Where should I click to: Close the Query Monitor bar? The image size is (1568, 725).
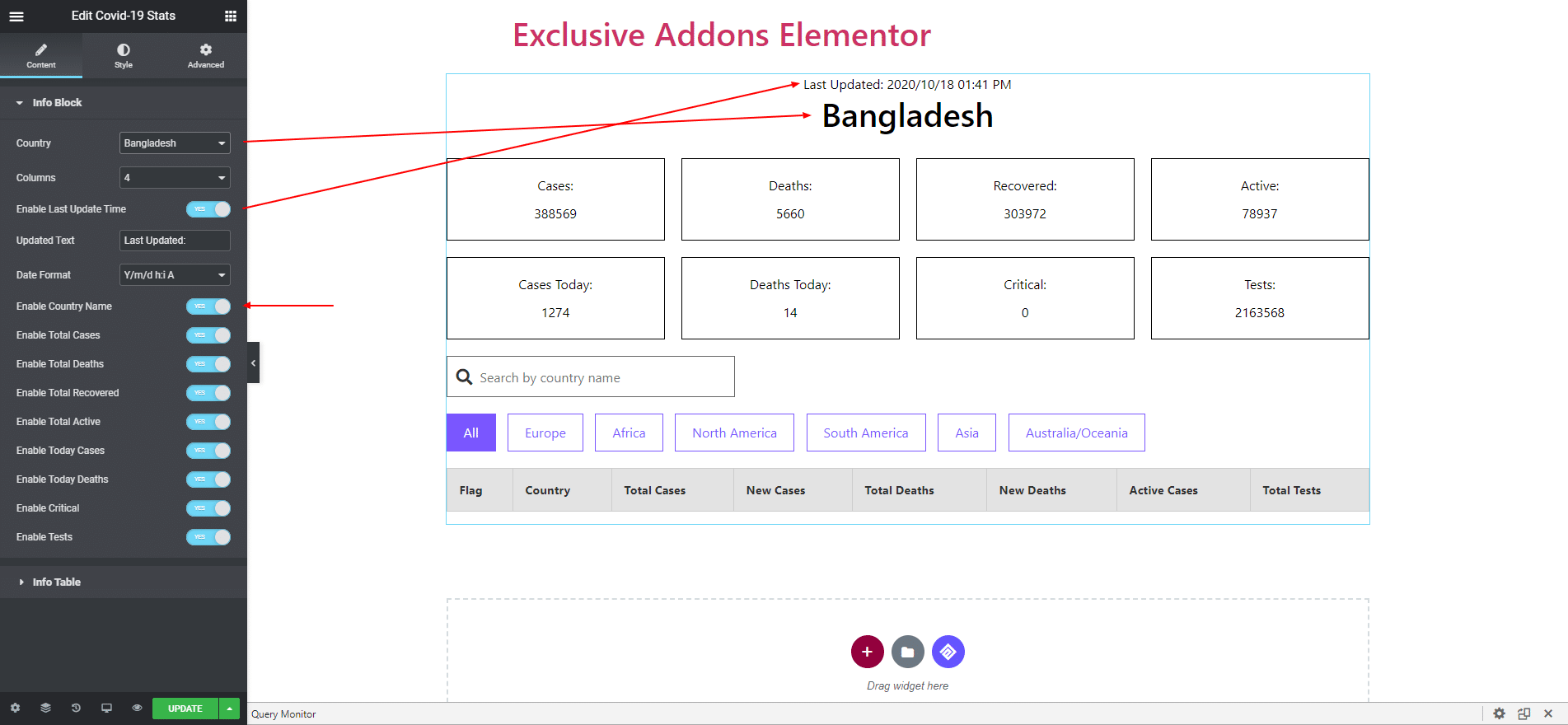tap(1548, 713)
